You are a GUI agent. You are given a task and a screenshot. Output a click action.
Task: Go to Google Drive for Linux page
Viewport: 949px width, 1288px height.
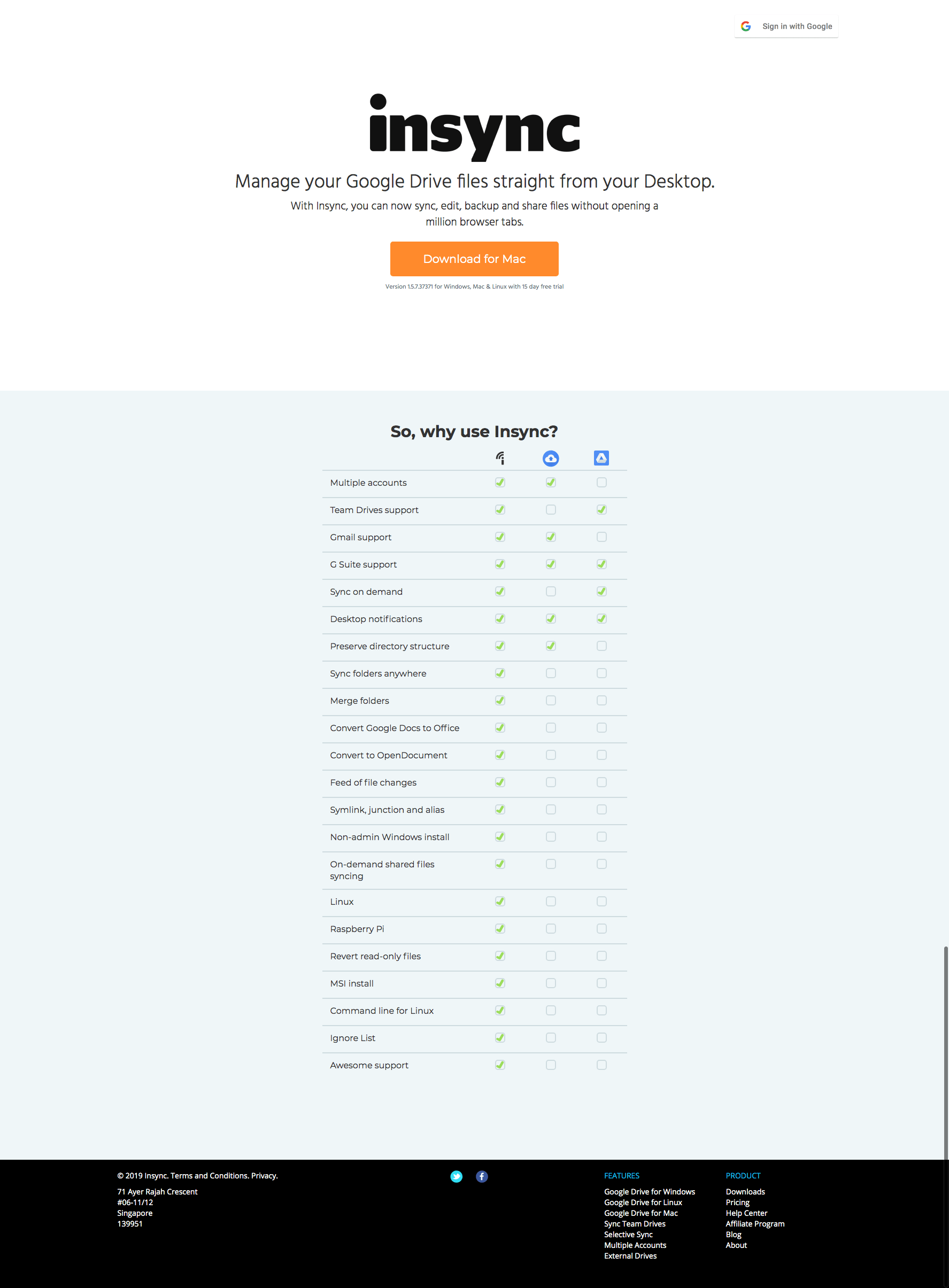pyautogui.click(x=643, y=1202)
